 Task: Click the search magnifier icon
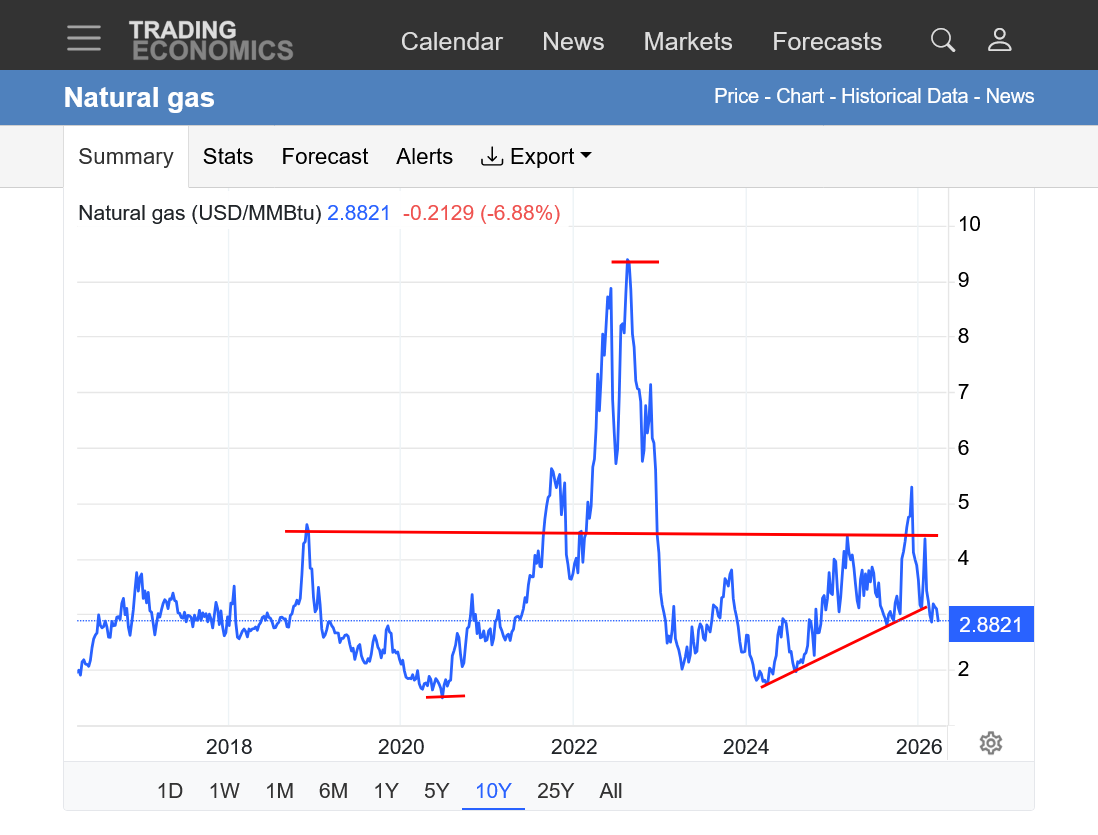943,40
